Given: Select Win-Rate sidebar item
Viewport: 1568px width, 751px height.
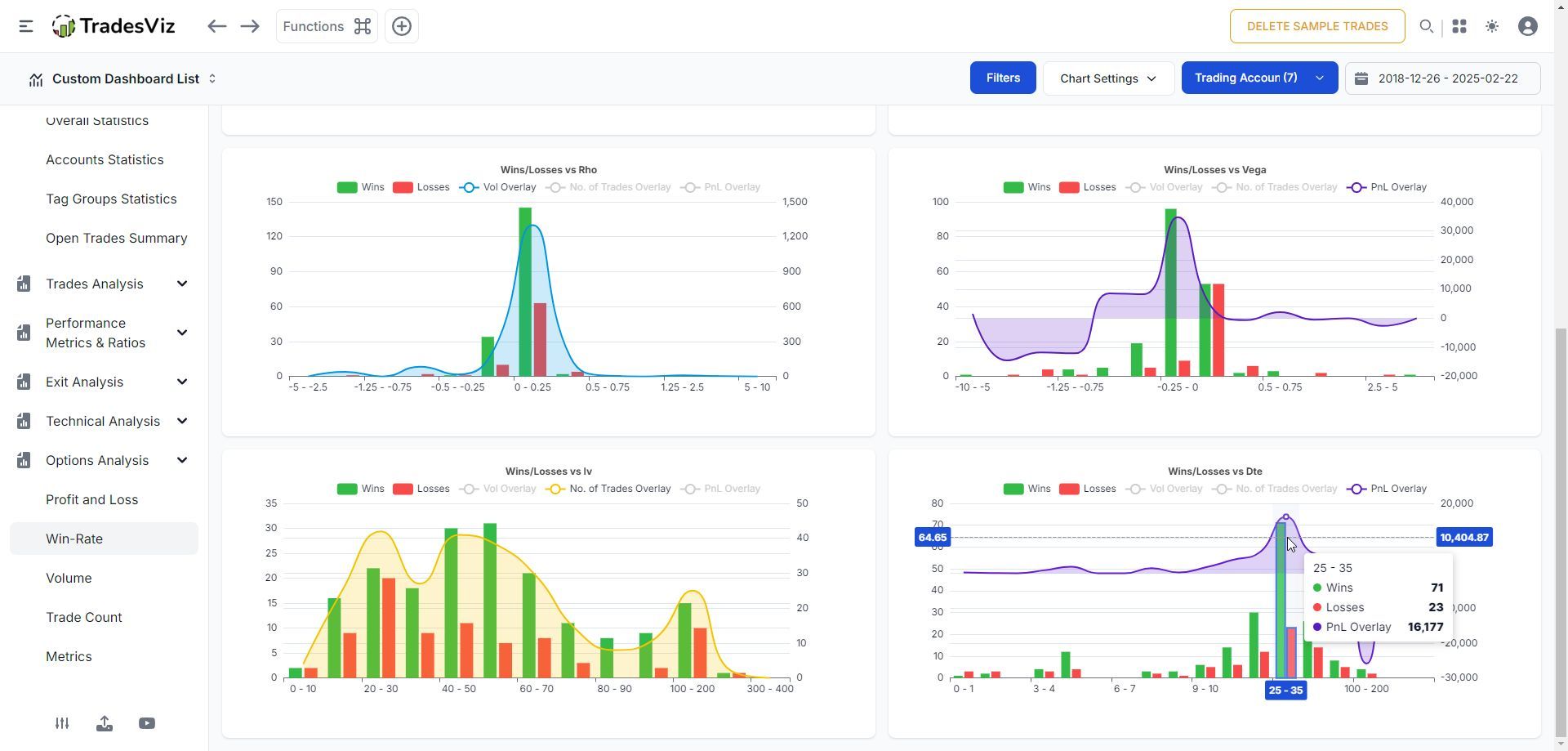Looking at the screenshot, I should [x=104, y=539].
